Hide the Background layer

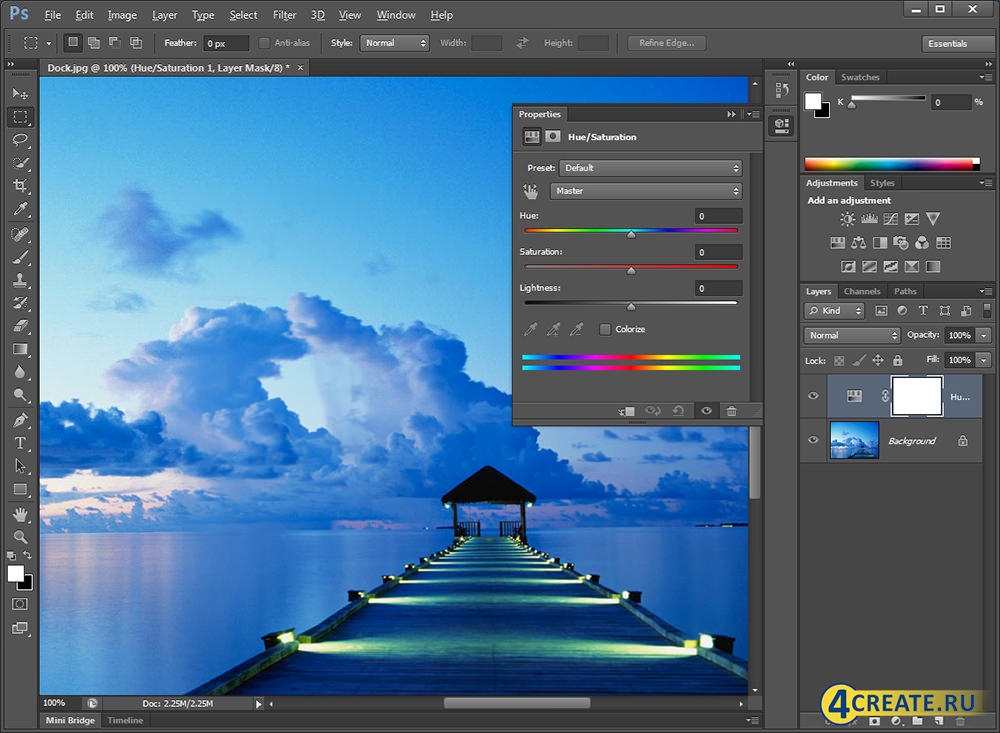[813, 440]
